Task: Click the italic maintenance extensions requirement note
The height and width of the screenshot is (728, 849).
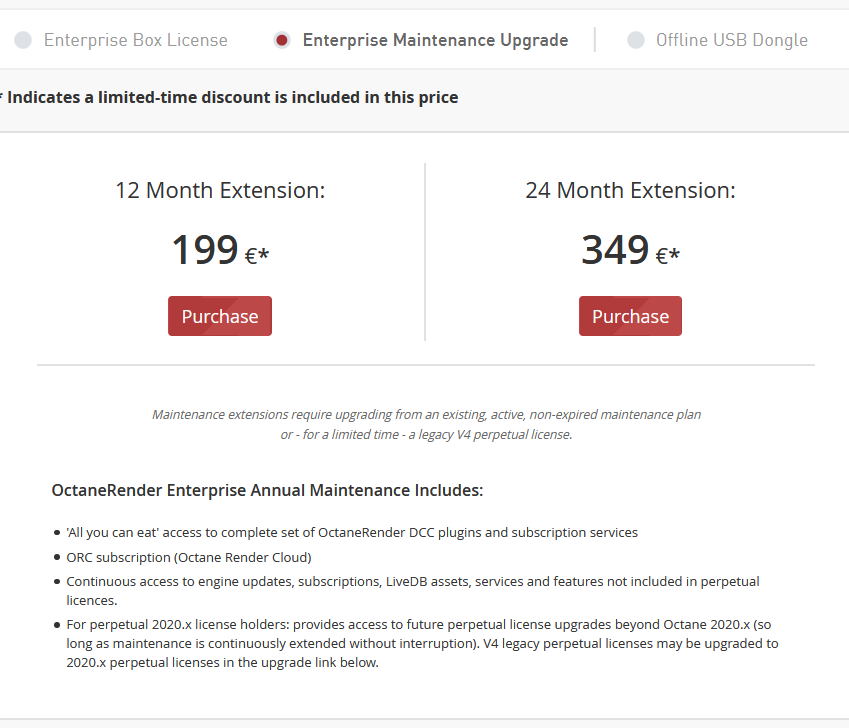Action: click(426, 424)
